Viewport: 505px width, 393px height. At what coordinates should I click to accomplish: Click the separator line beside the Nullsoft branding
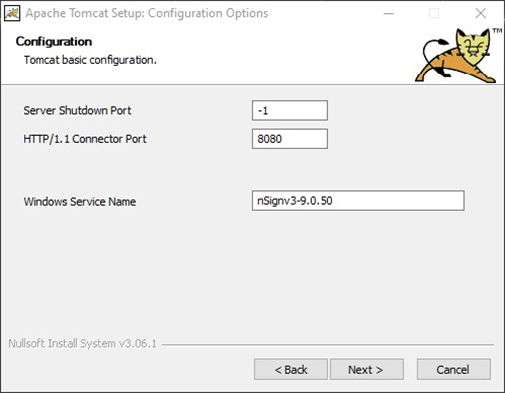(328, 344)
